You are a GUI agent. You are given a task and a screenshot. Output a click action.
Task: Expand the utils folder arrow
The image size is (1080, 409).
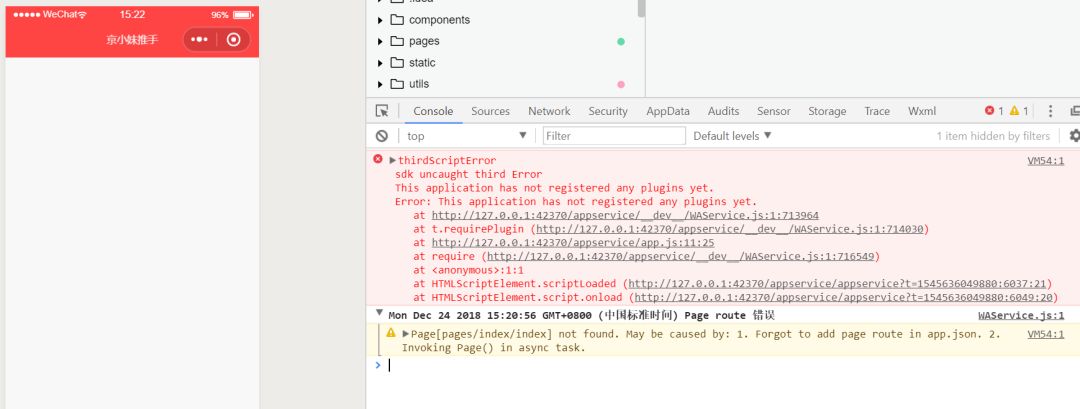coord(380,84)
